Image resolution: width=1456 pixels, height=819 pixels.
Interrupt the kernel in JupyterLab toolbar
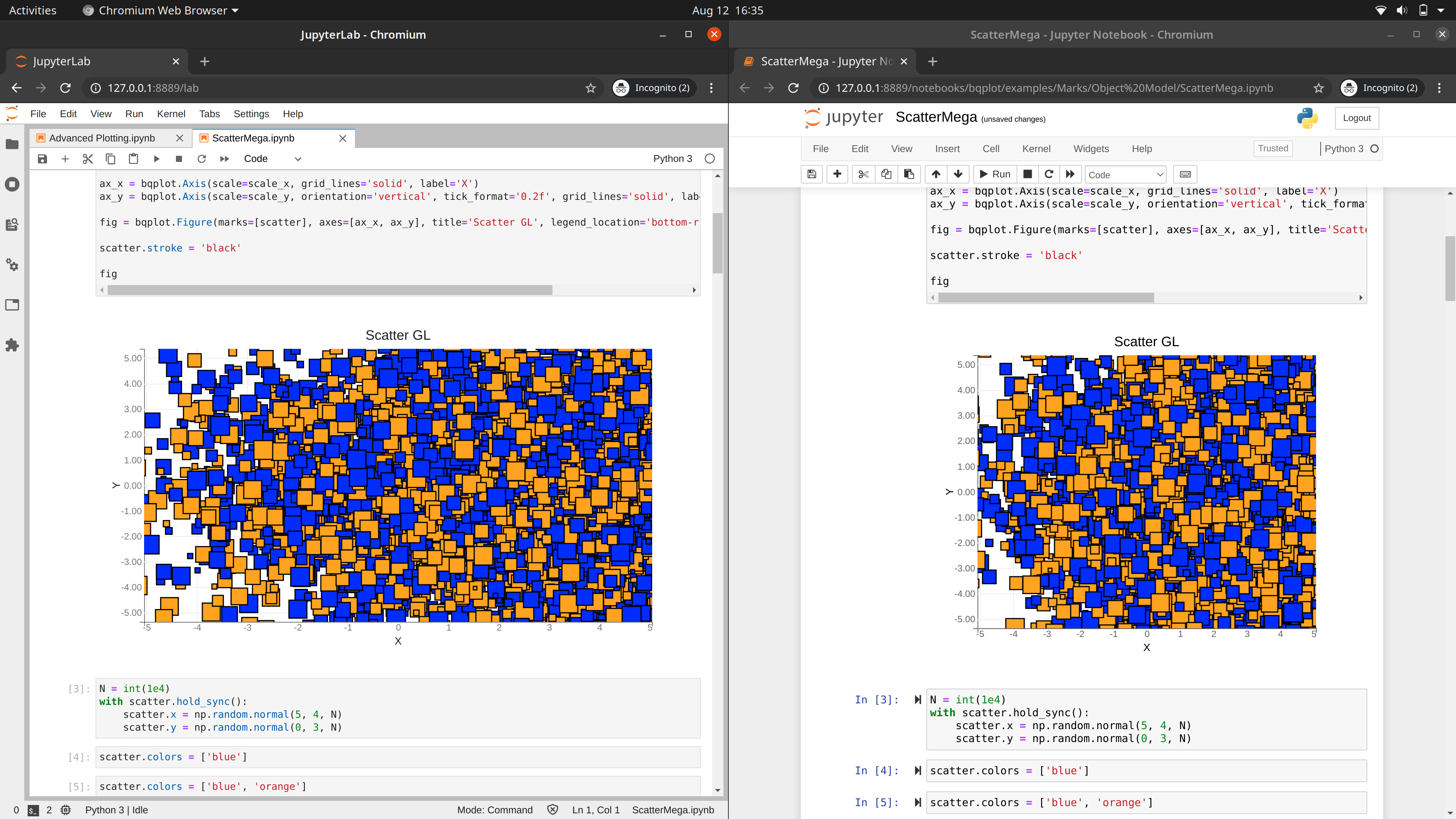[x=179, y=159]
